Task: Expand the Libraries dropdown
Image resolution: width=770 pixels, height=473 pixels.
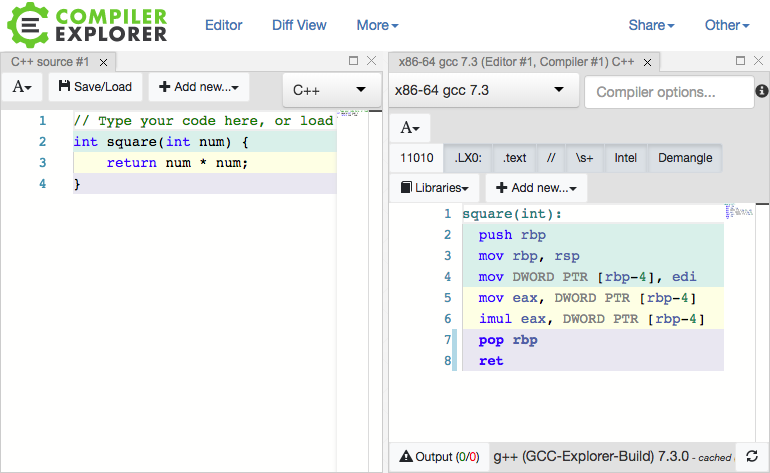Action: click(x=434, y=187)
